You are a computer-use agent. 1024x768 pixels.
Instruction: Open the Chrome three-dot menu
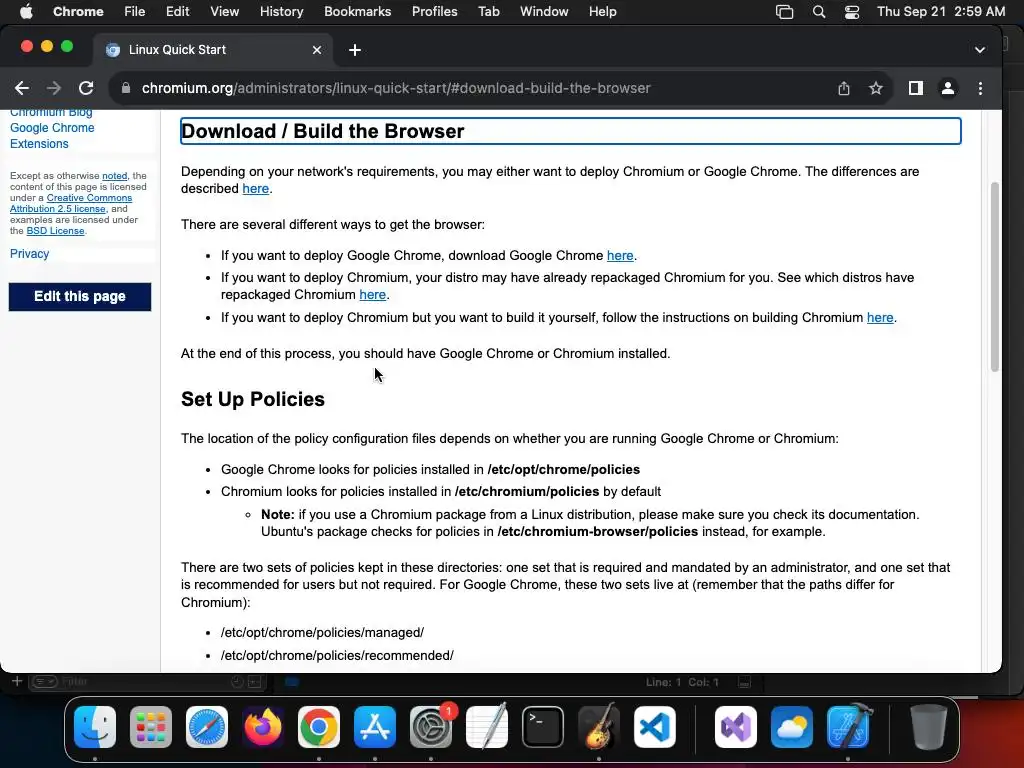click(x=980, y=88)
